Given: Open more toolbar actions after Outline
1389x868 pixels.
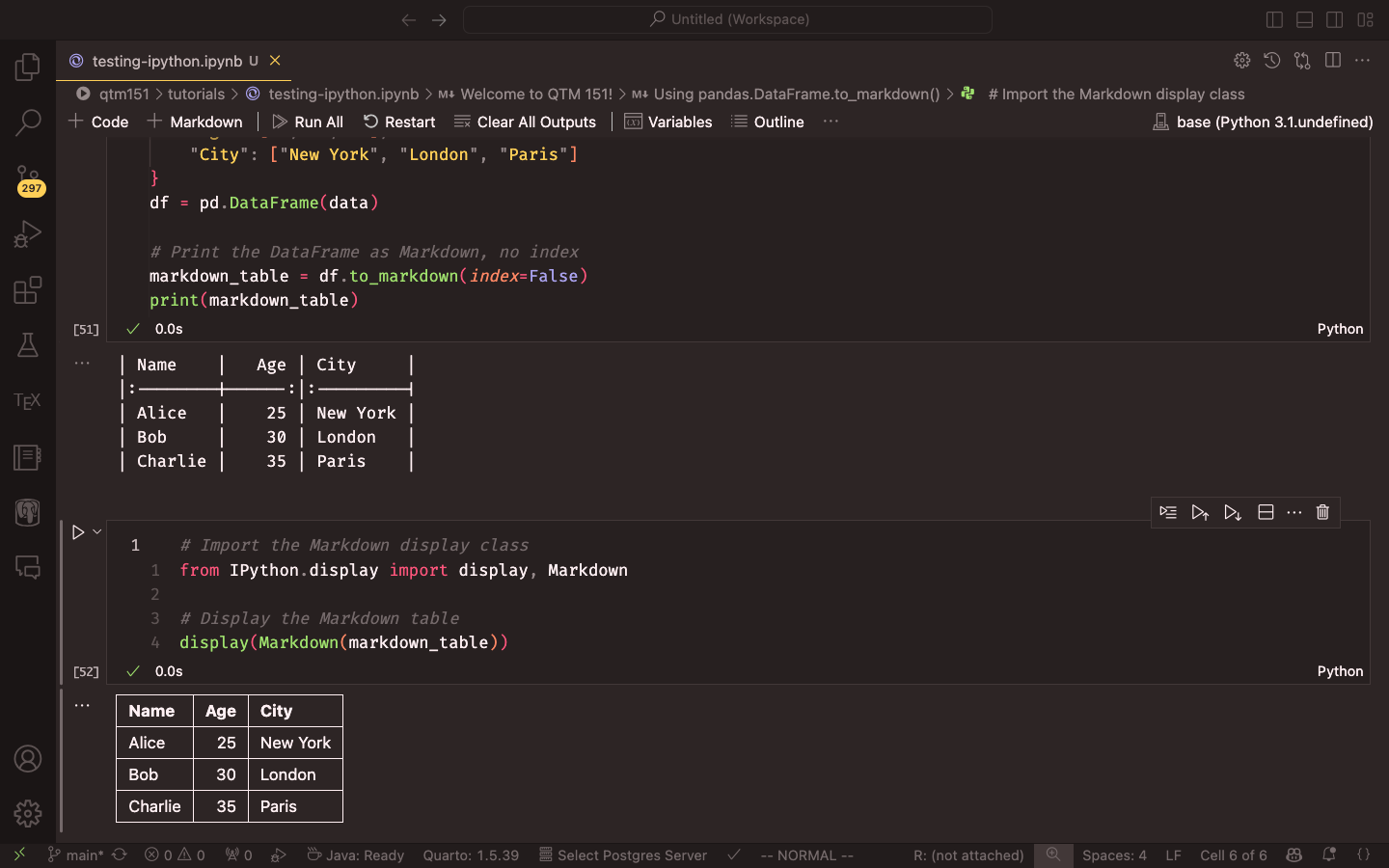Looking at the screenshot, I should (x=831, y=122).
